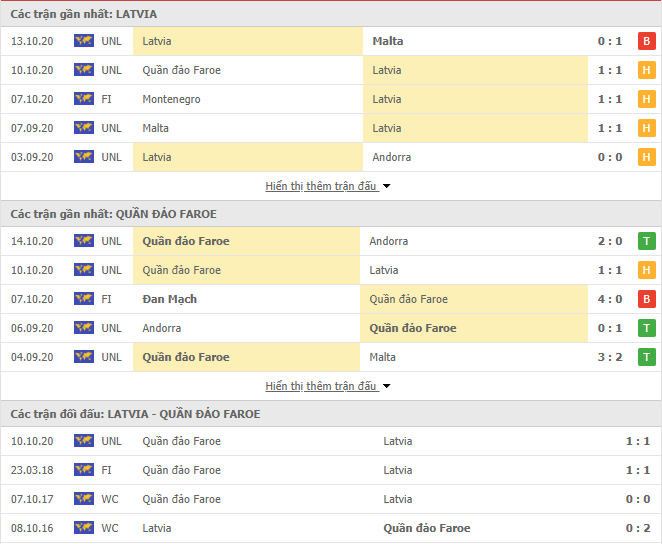Click the world flag icon on 13.10.20 row
662x544 pixels.
84,41
